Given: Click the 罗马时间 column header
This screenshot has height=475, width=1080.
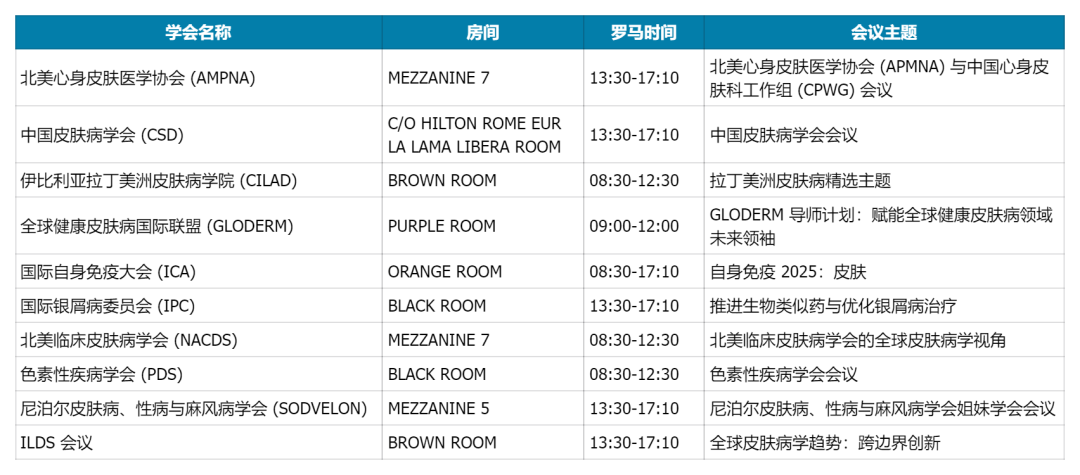Looking at the screenshot, I should (x=644, y=32).
